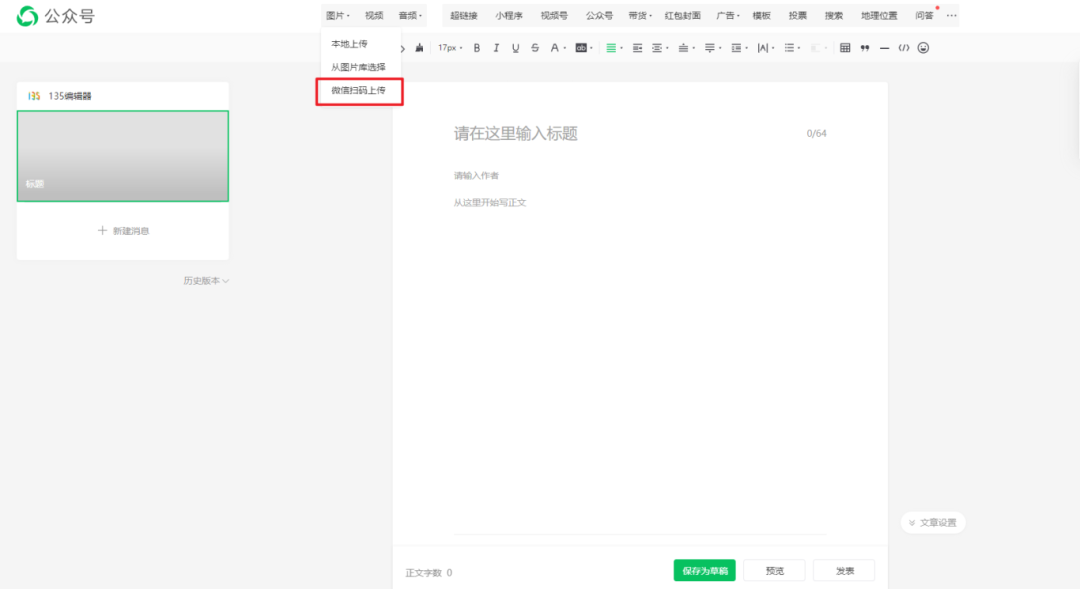The width and height of the screenshot is (1080, 589).
Task: Click the spacing before paragraph icon
Action: pos(683,48)
